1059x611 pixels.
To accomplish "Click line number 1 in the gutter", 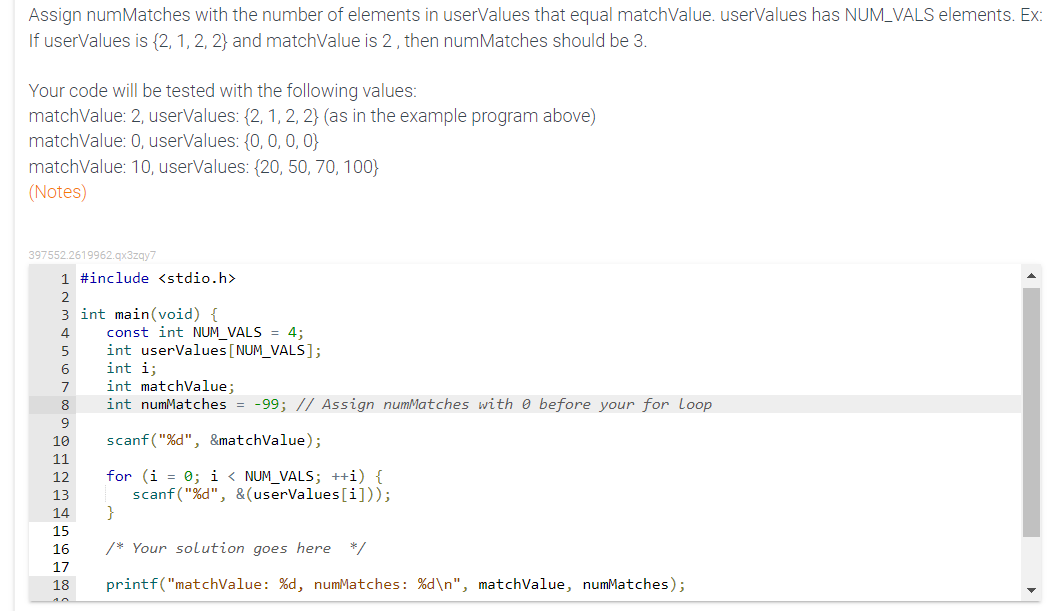I will click(x=64, y=278).
